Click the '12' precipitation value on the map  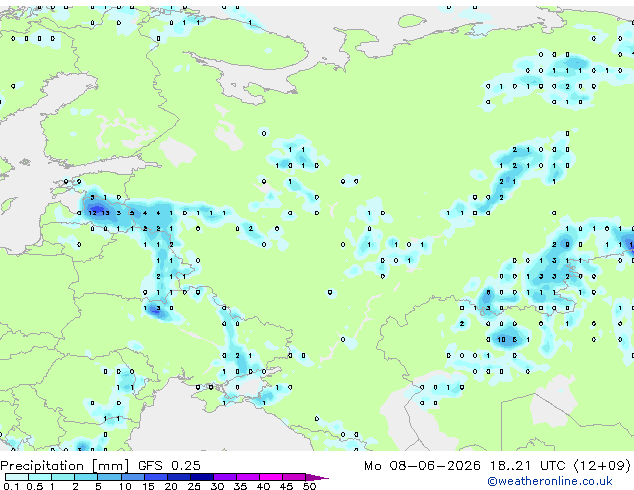(x=93, y=213)
